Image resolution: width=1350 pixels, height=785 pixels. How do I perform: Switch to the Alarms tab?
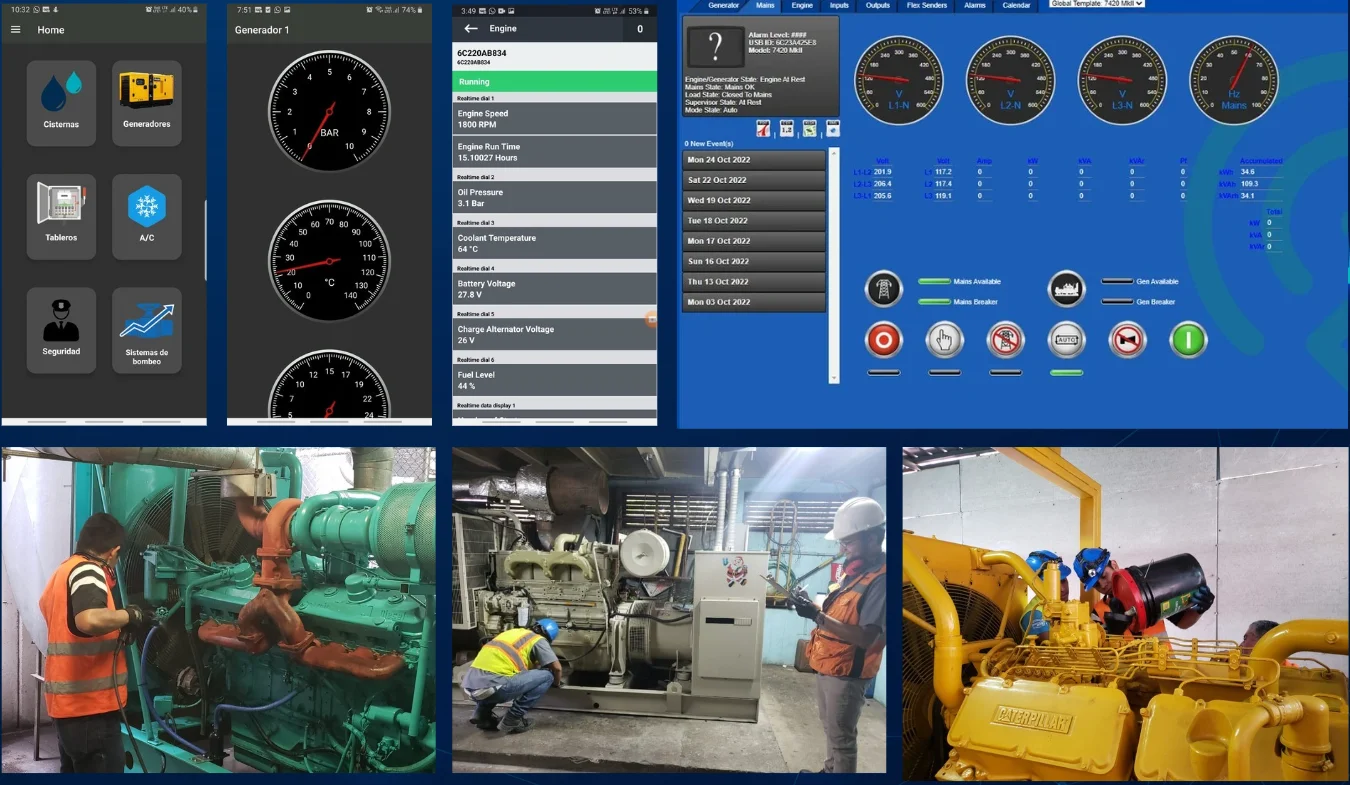(x=974, y=5)
